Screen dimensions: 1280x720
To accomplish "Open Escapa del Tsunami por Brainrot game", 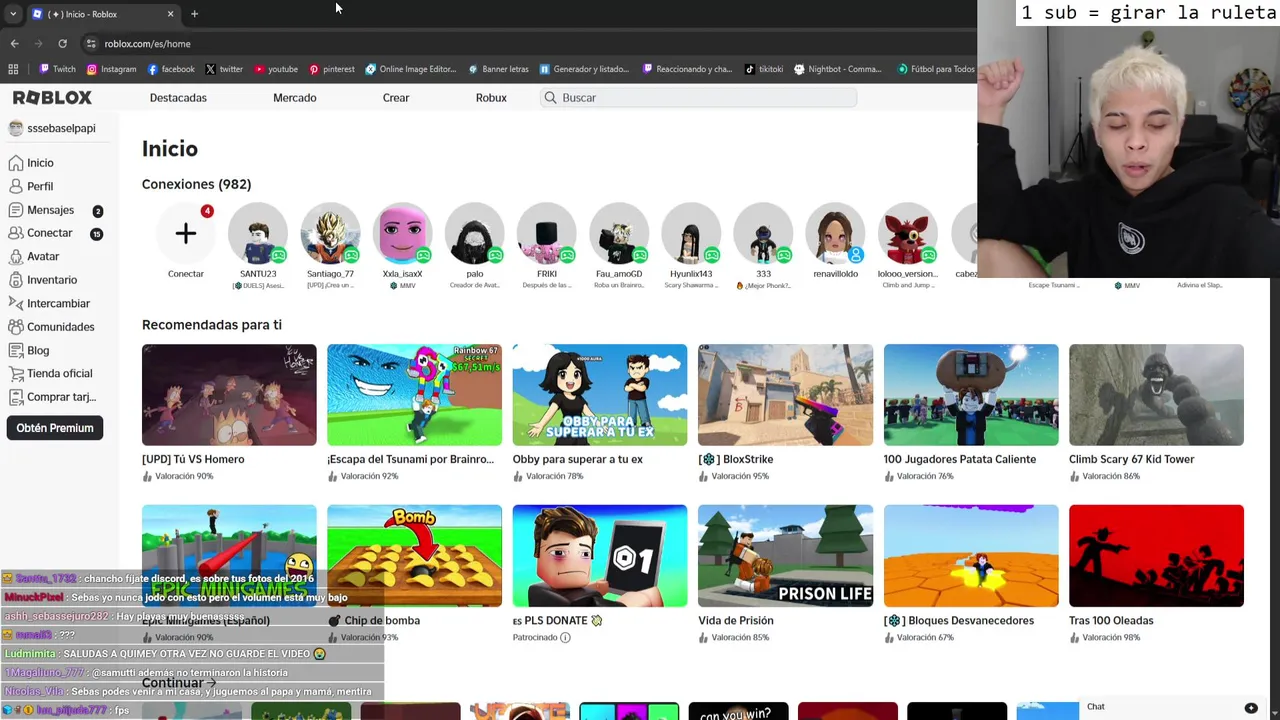I will tap(414, 395).
